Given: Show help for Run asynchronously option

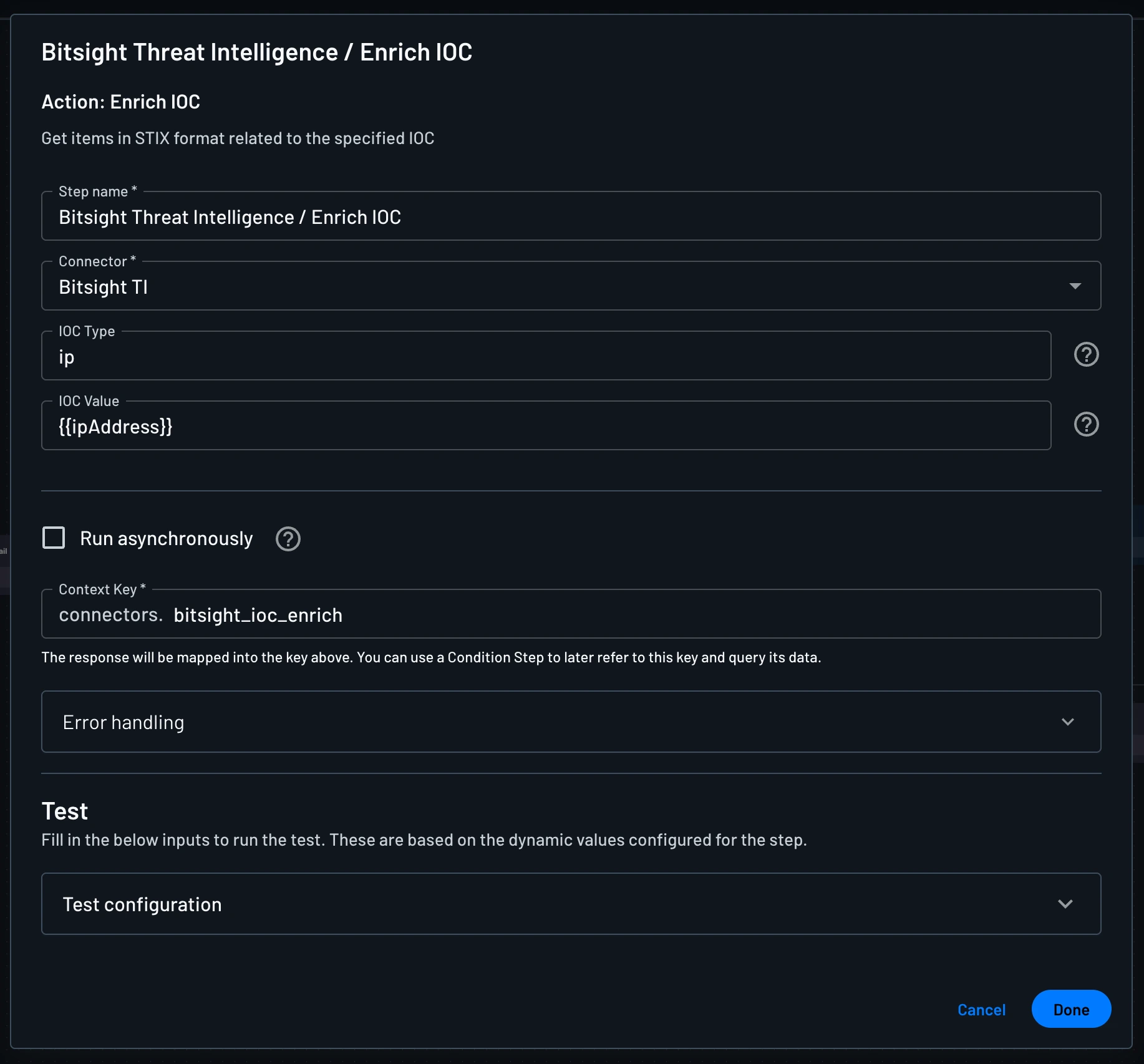Looking at the screenshot, I should pos(288,539).
